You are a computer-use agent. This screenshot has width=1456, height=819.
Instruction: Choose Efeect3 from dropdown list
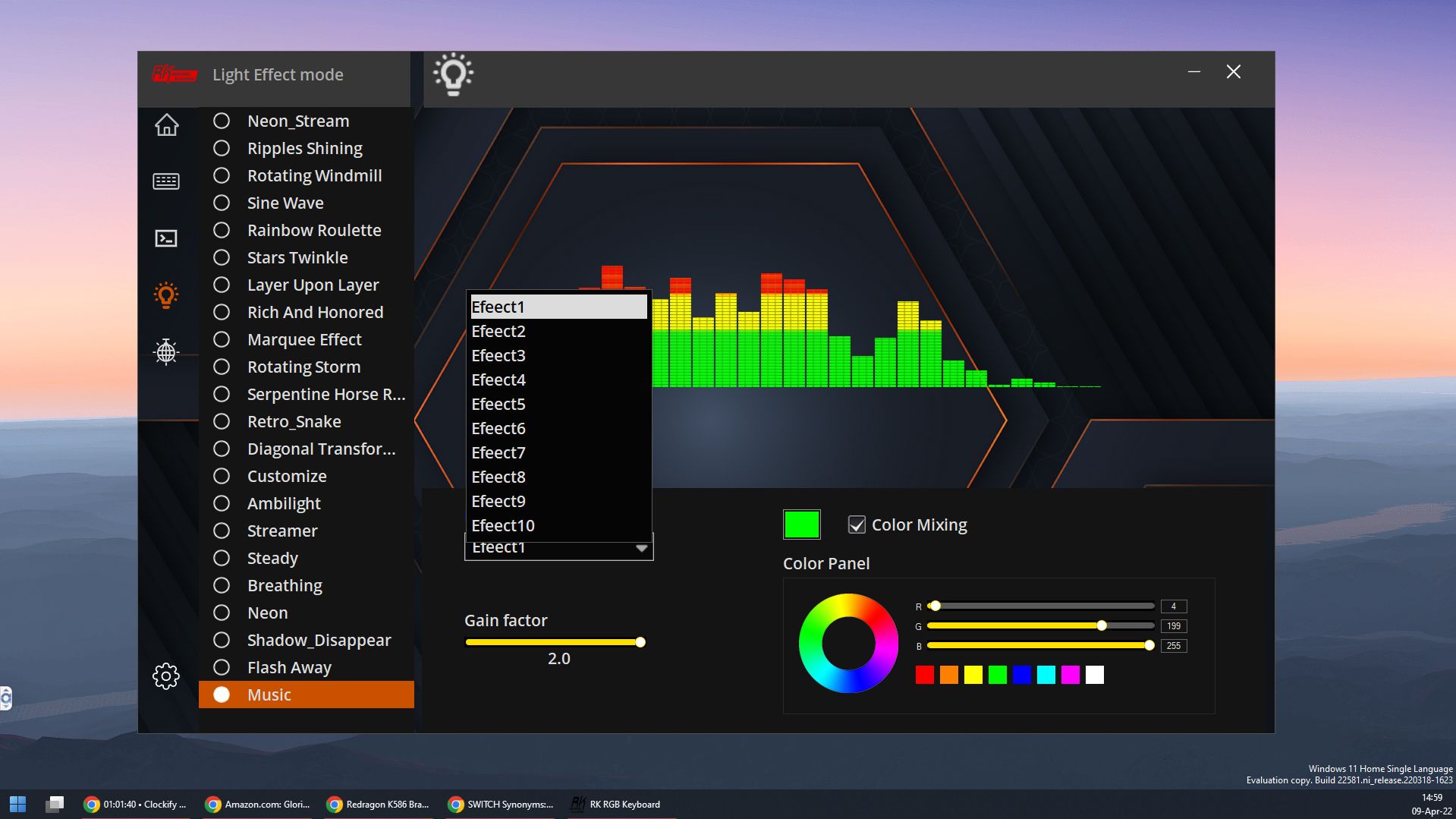coord(558,355)
